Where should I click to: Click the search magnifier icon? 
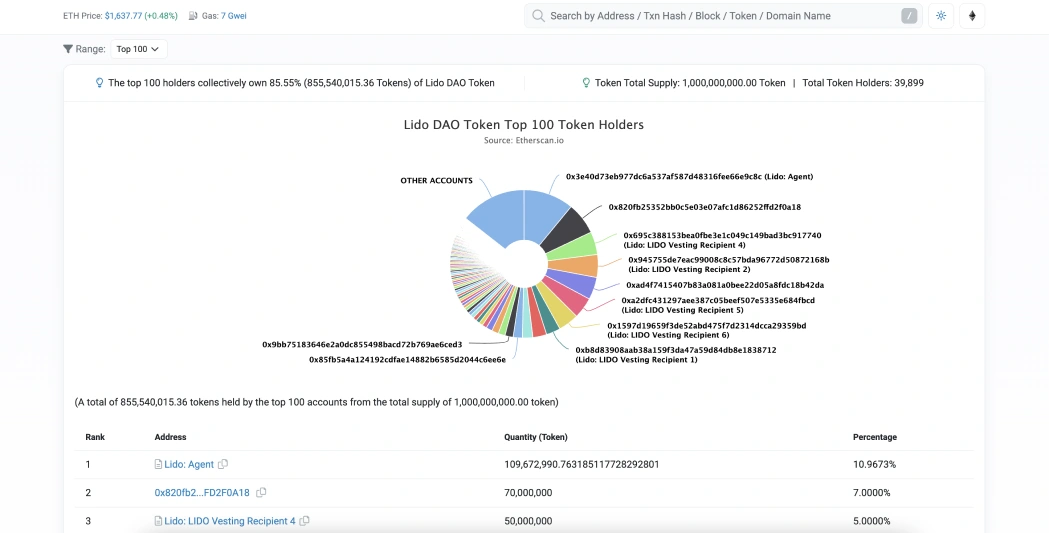538,16
